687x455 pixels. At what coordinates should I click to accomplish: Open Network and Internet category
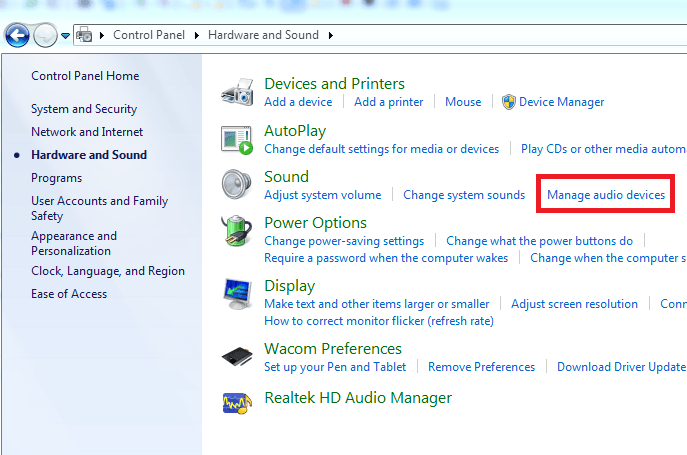click(87, 132)
